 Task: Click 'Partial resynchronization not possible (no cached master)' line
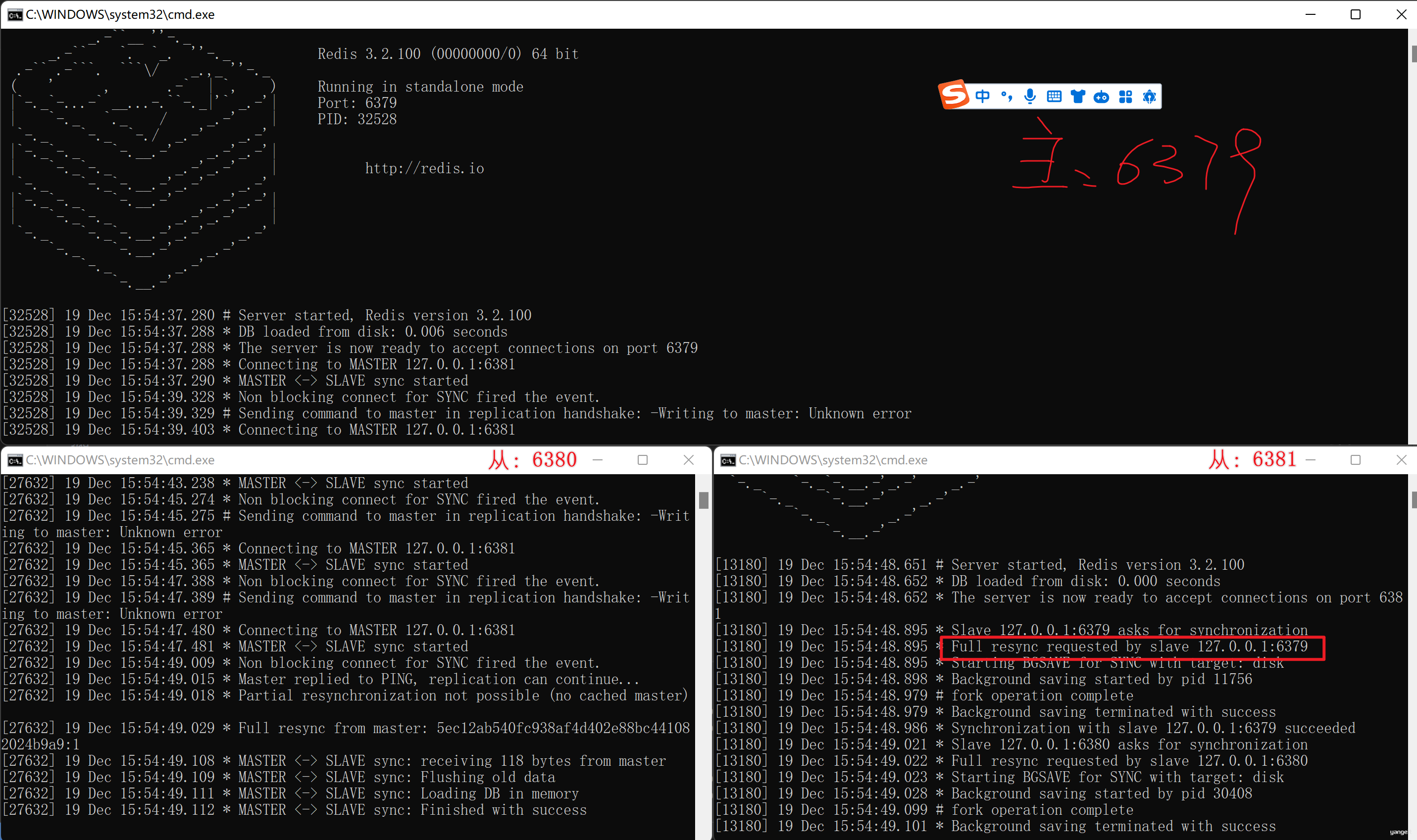[x=345, y=695]
